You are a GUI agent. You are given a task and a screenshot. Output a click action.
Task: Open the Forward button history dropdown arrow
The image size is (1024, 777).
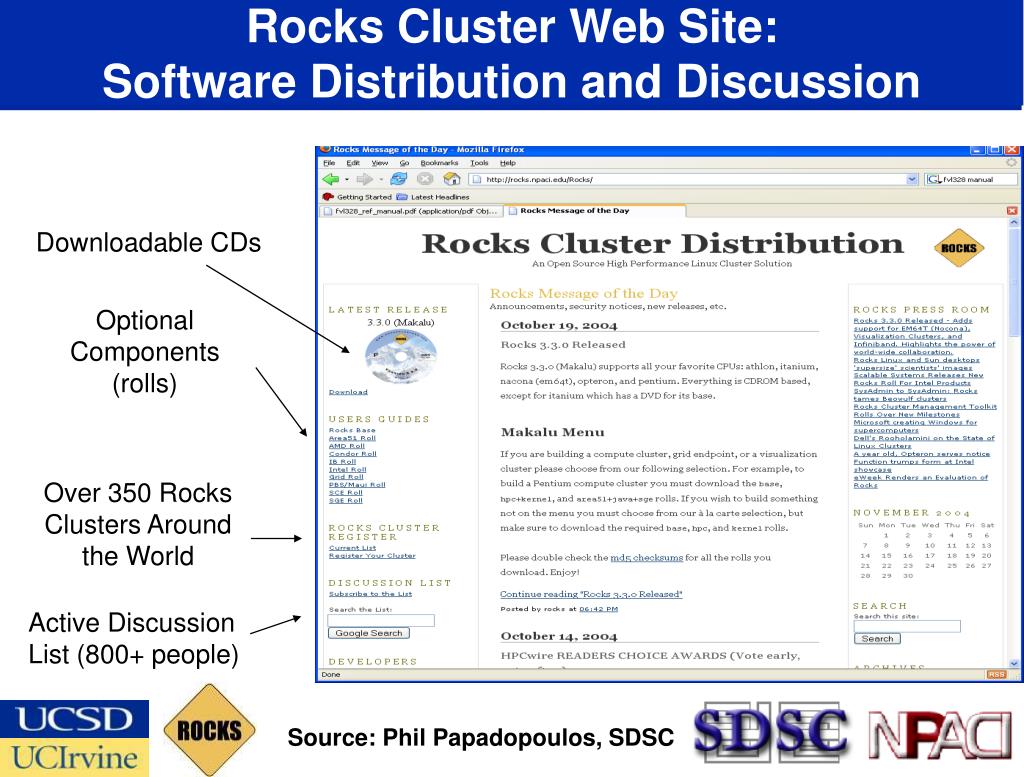(381, 180)
